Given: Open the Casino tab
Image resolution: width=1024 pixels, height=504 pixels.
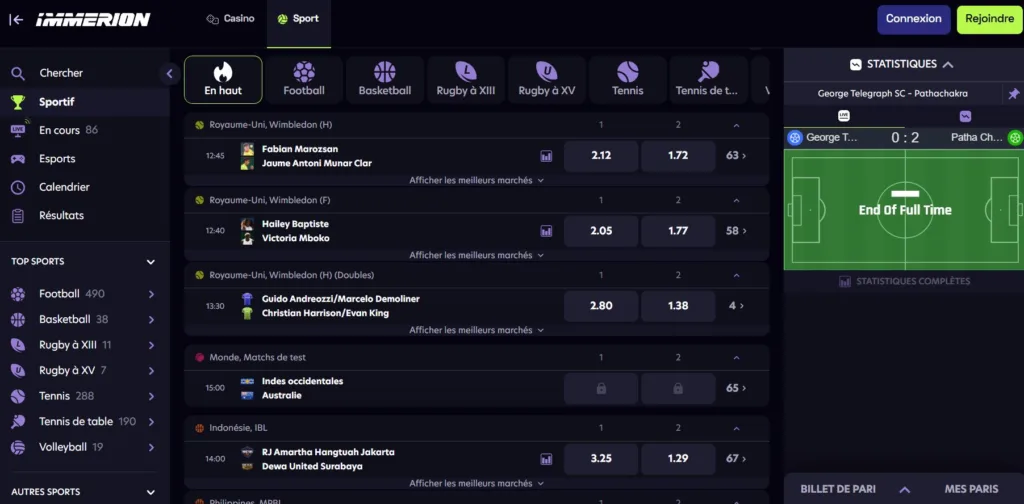Looking at the screenshot, I should [231, 19].
